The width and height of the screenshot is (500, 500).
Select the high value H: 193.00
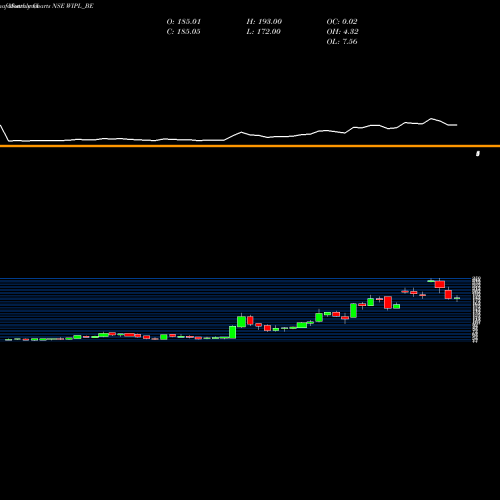tap(264, 22)
